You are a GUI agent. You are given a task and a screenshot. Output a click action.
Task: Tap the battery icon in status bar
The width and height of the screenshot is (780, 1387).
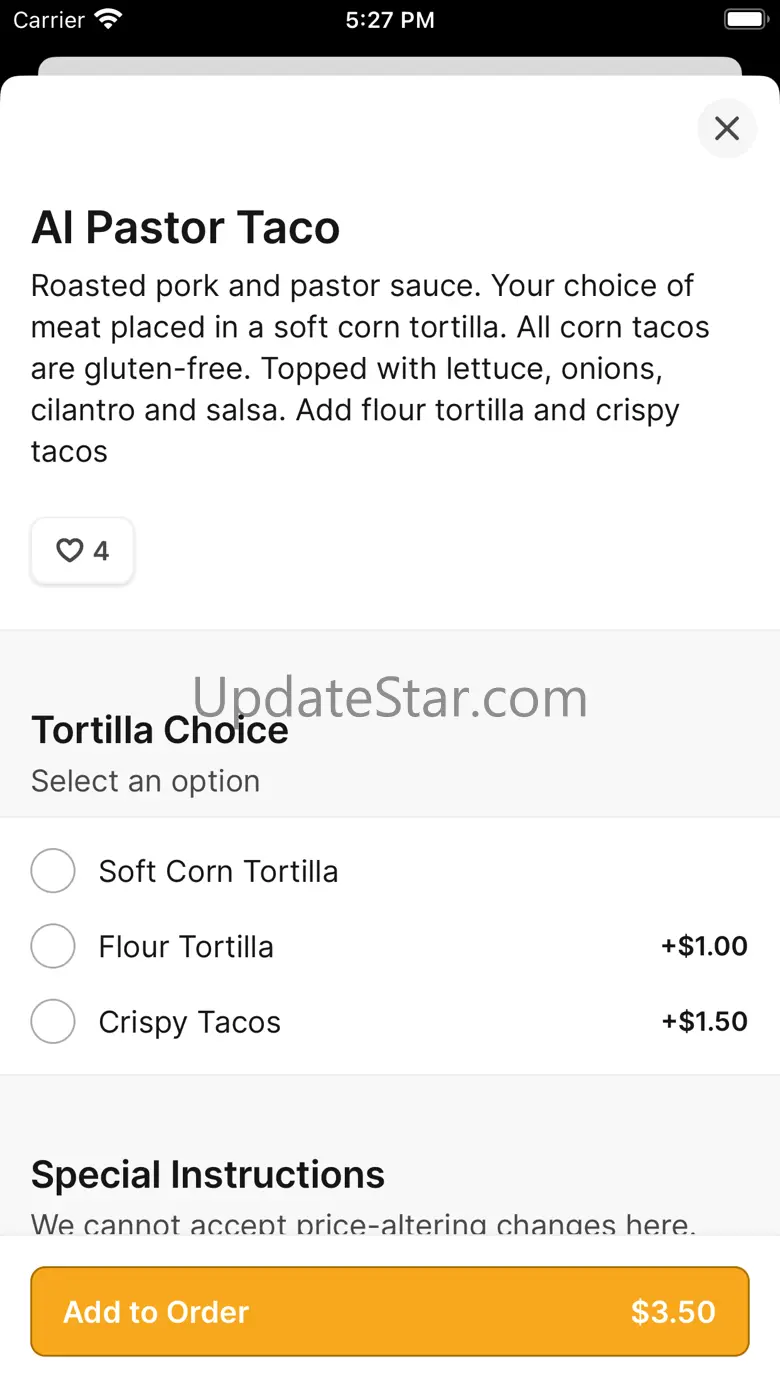(745, 19)
